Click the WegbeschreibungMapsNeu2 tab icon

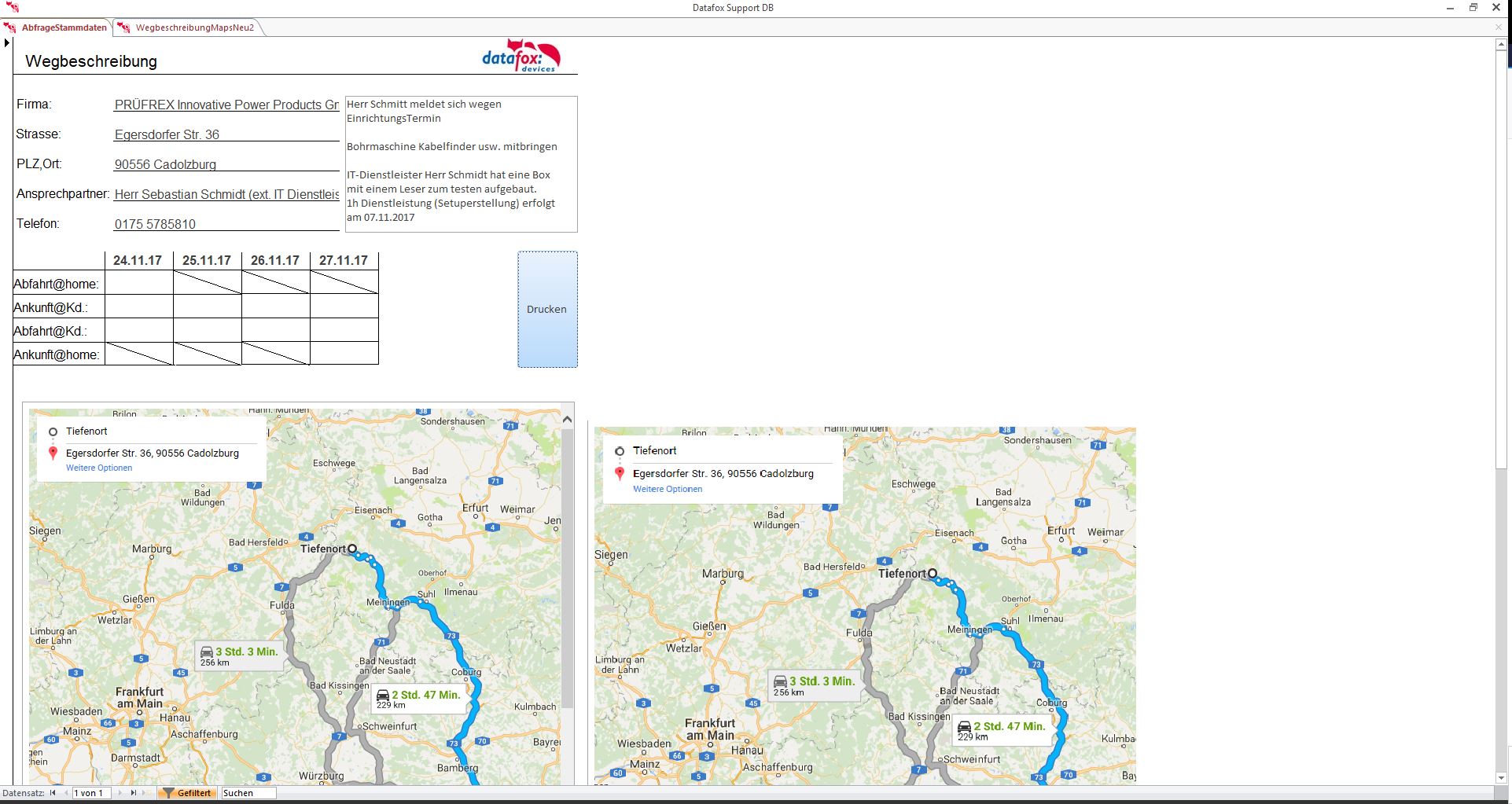124,28
